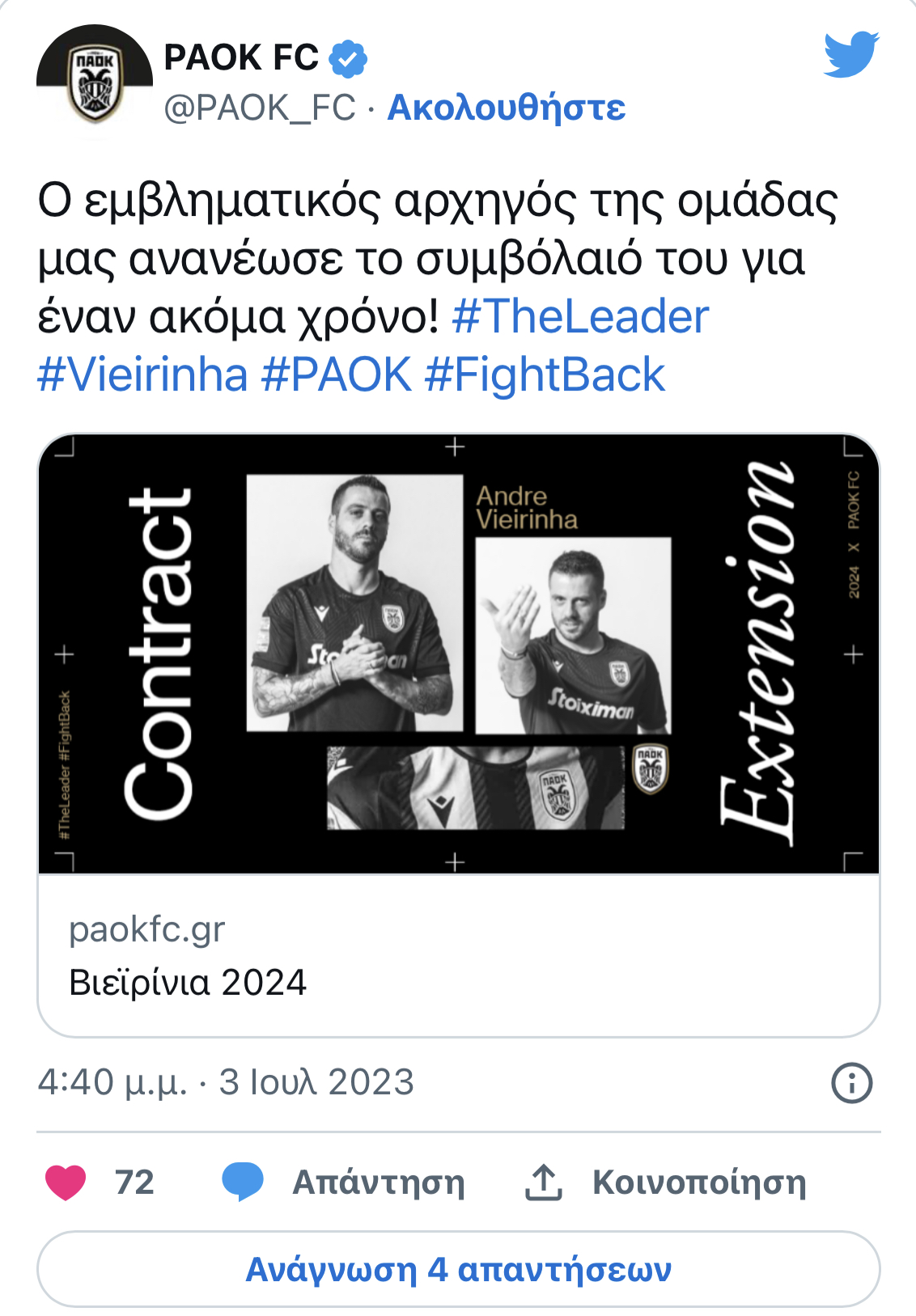This screenshot has width=916, height=1316.
Task: Open the #PAOK hashtag
Action: tap(337, 375)
